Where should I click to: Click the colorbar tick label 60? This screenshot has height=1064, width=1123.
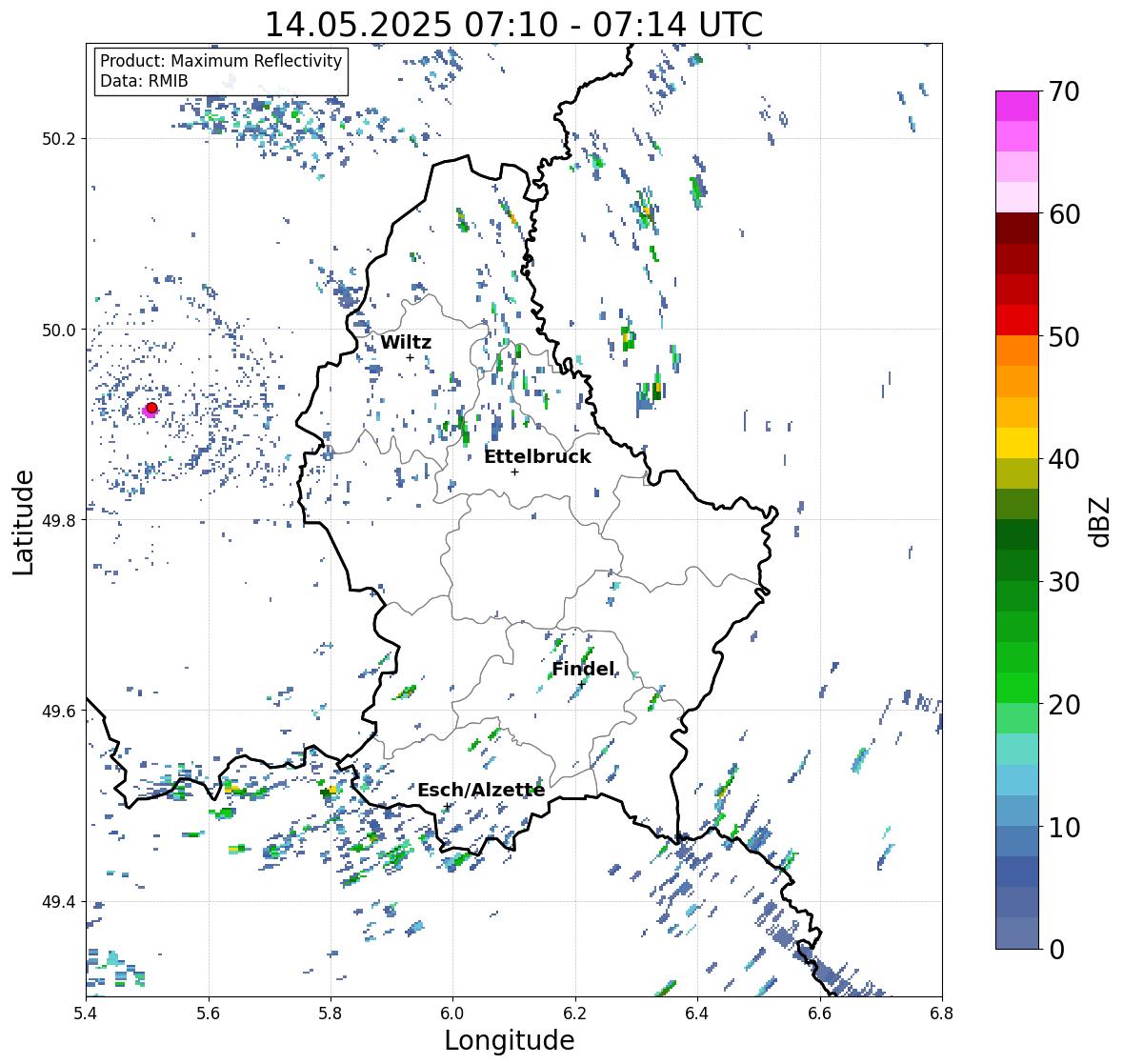click(x=1064, y=214)
